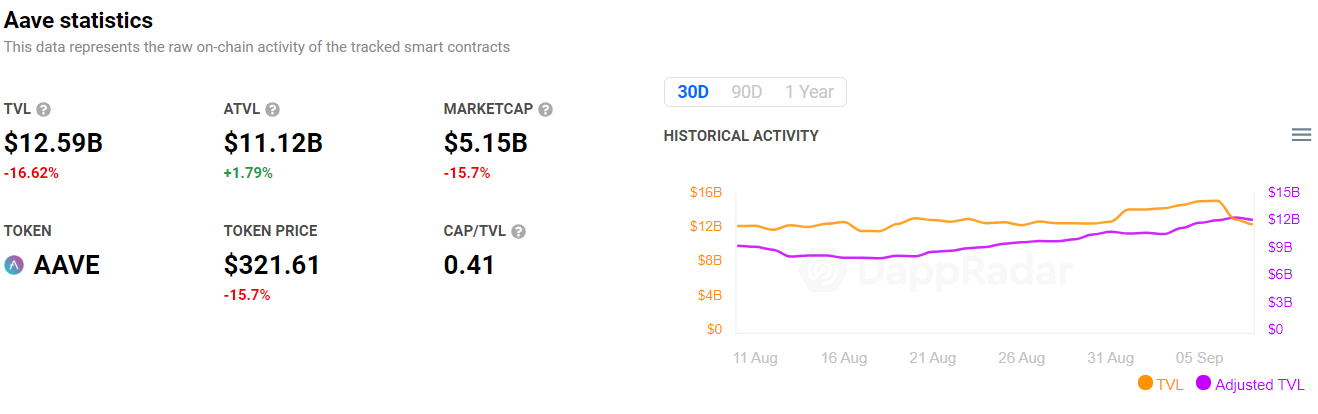
Task: Click the -16.62% TVL change
Action: pyautogui.click(x=31, y=173)
